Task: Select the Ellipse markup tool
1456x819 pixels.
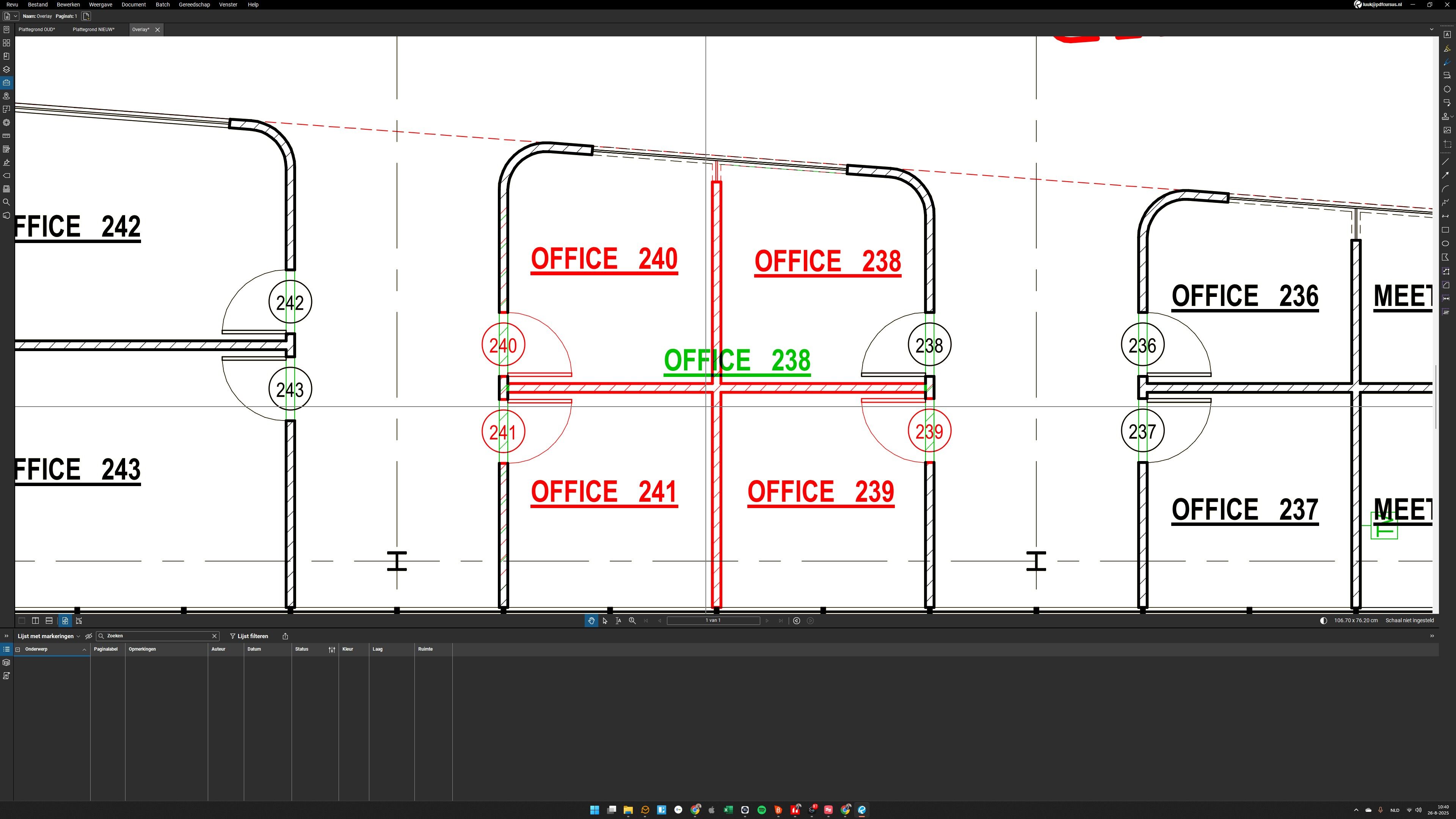Action: pos(1446,243)
